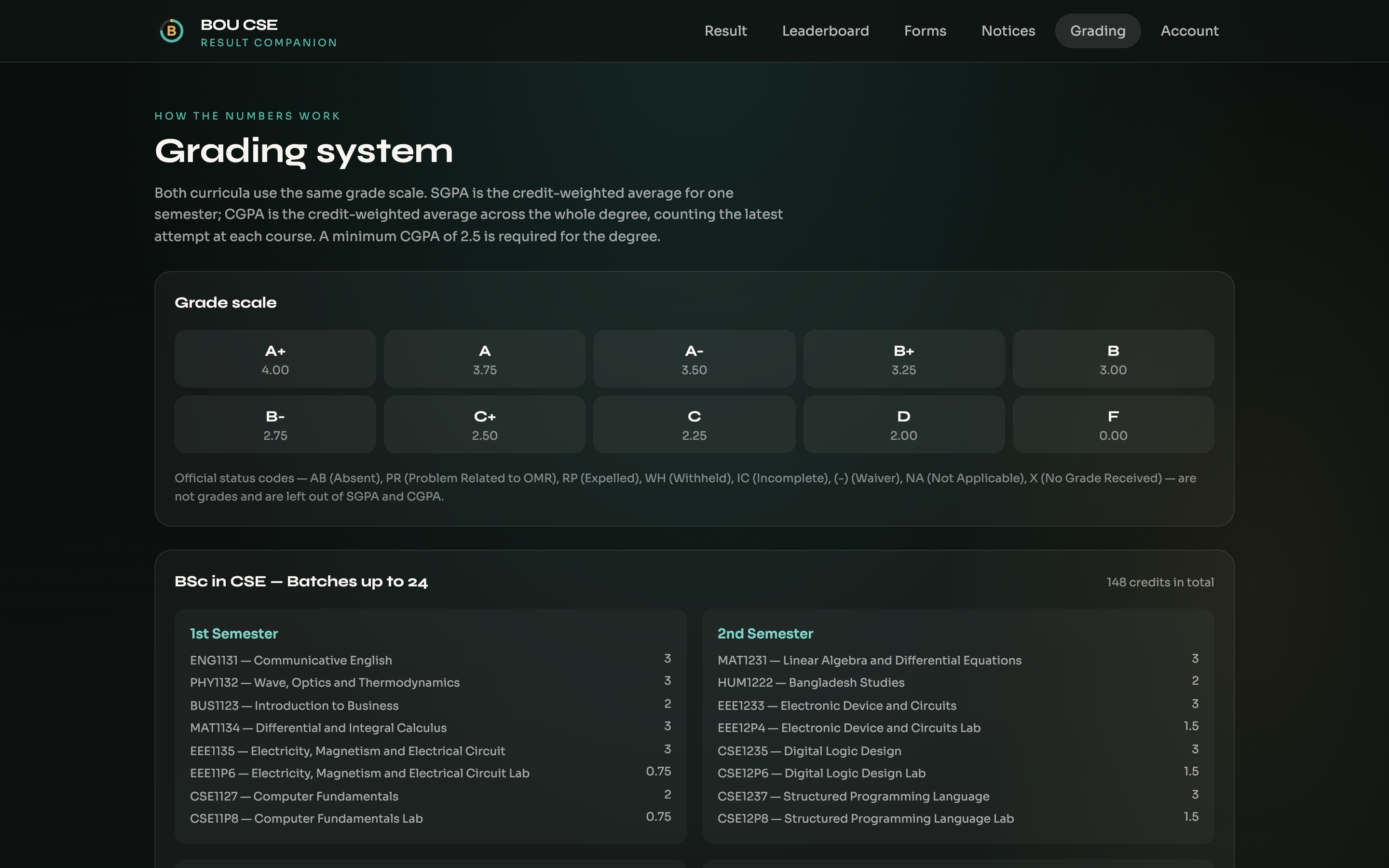Screen dimensions: 1389x868
Task: Select CSE1235 Digital Logic Design
Action: (x=958, y=750)
